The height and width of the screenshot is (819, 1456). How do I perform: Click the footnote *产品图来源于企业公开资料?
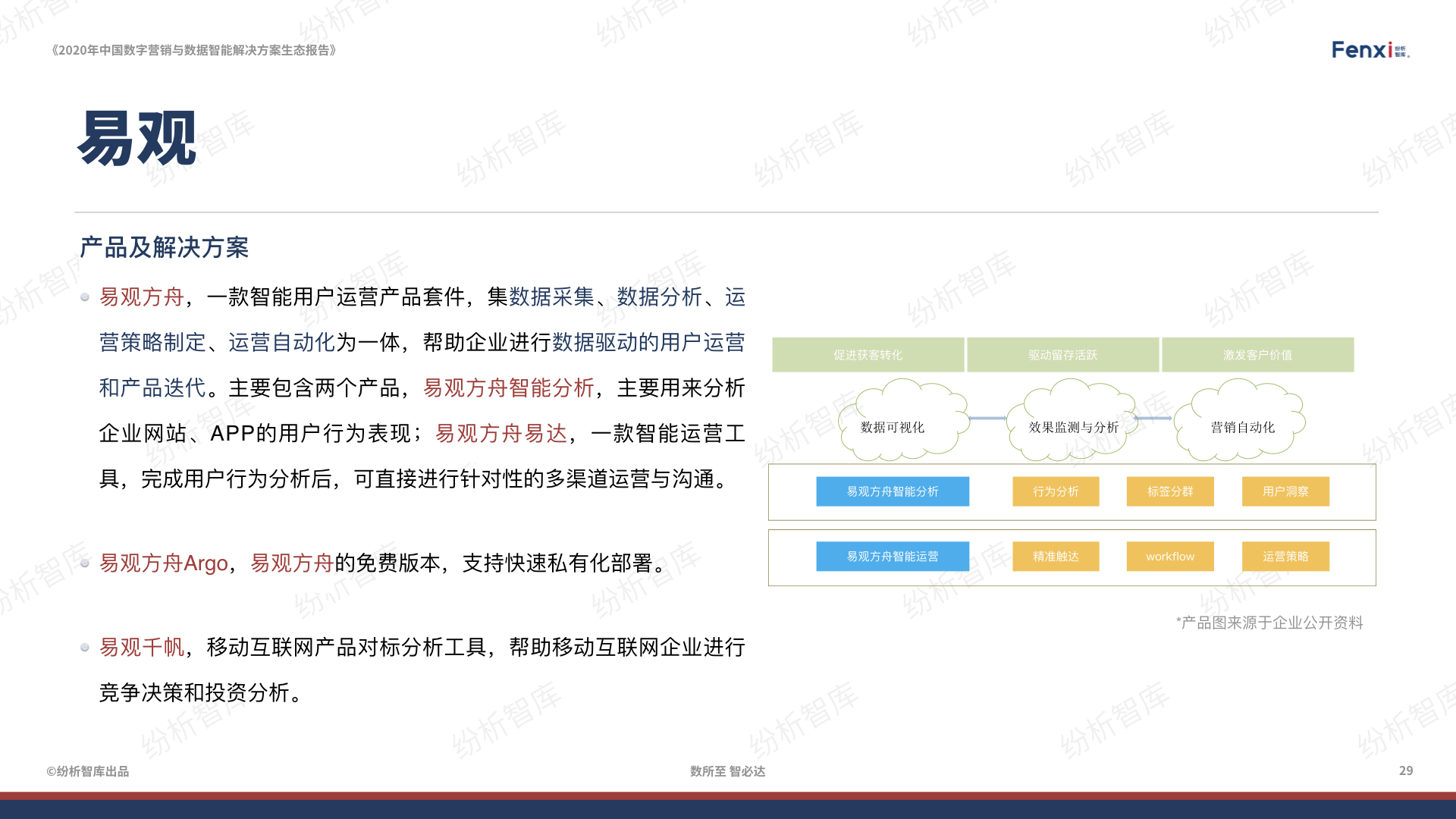click(1270, 623)
